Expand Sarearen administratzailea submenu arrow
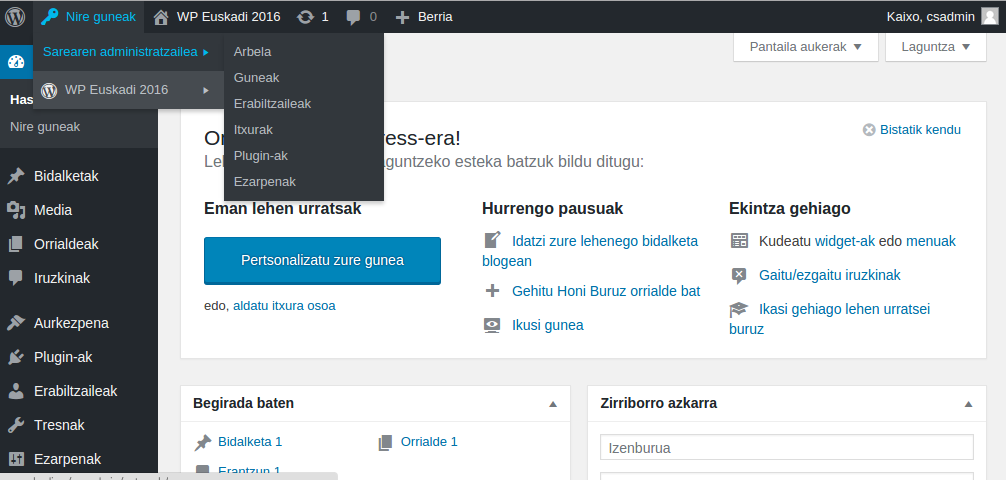 205,53
